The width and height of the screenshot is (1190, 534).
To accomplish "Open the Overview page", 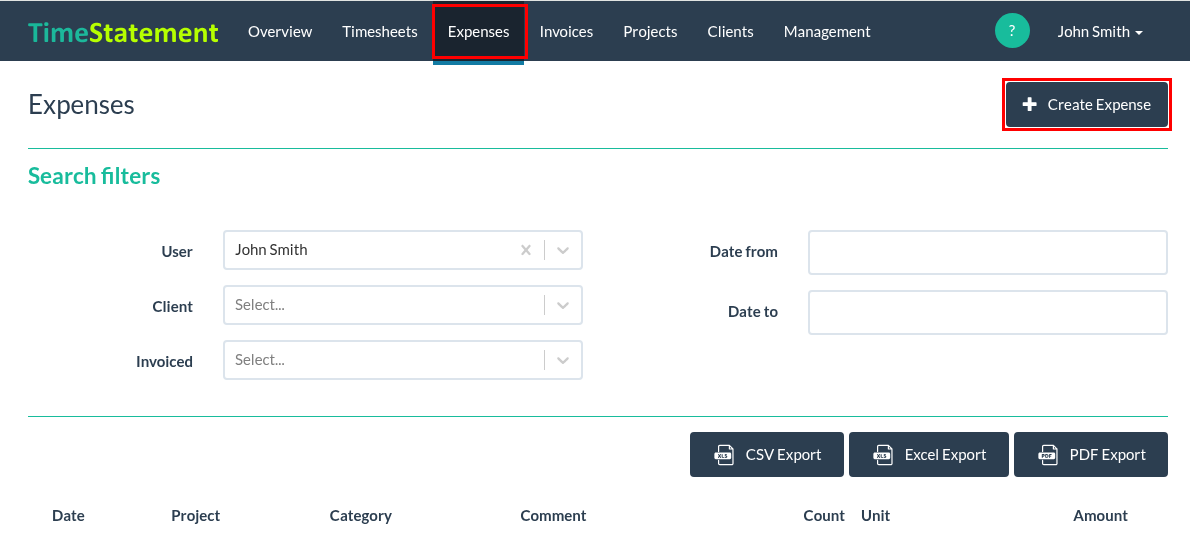I will click(x=280, y=32).
